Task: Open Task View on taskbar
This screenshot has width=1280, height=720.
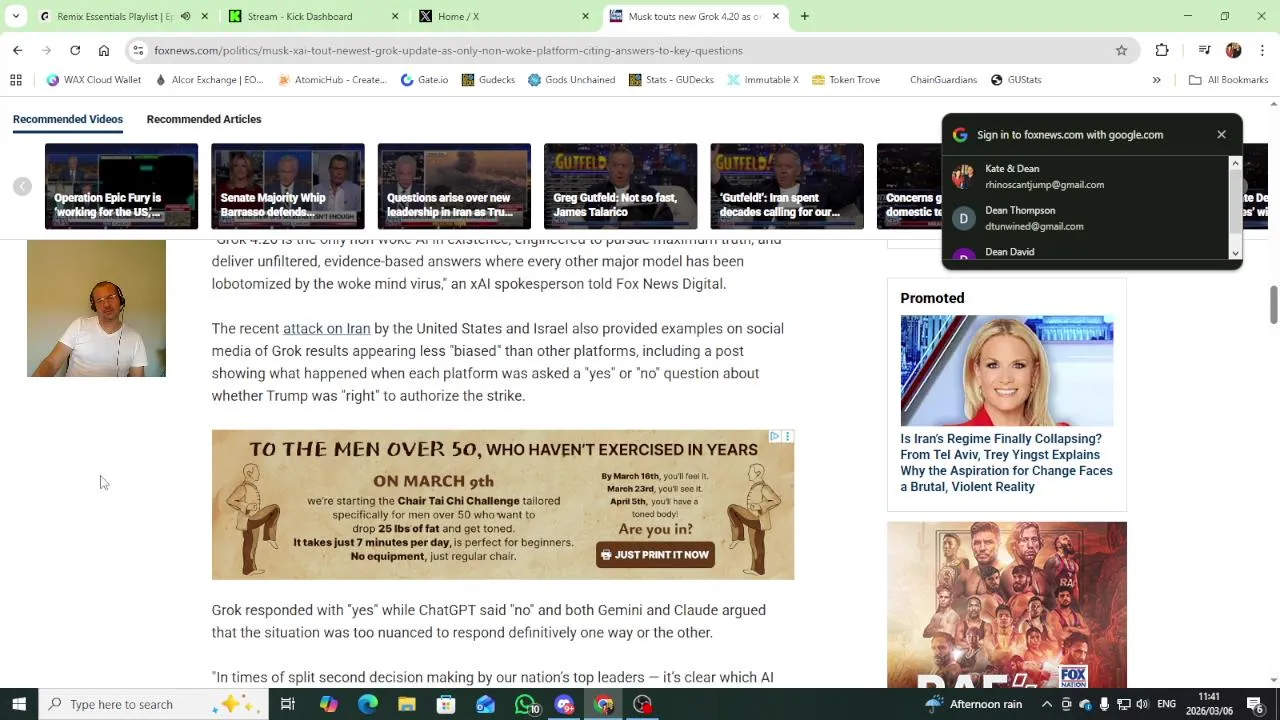Action: click(288, 704)
